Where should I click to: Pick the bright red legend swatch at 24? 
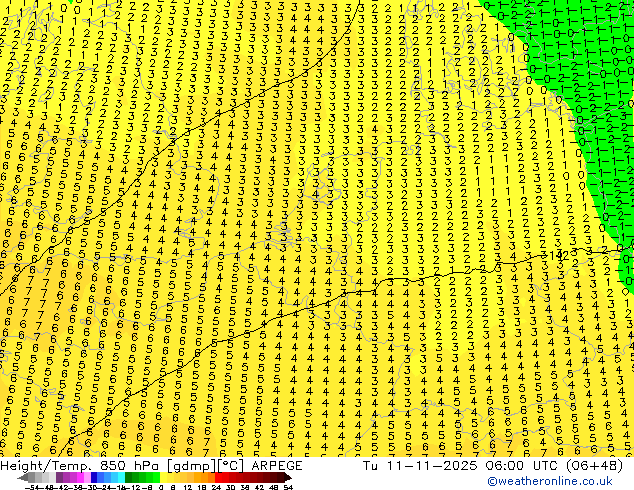coord(218,478)
